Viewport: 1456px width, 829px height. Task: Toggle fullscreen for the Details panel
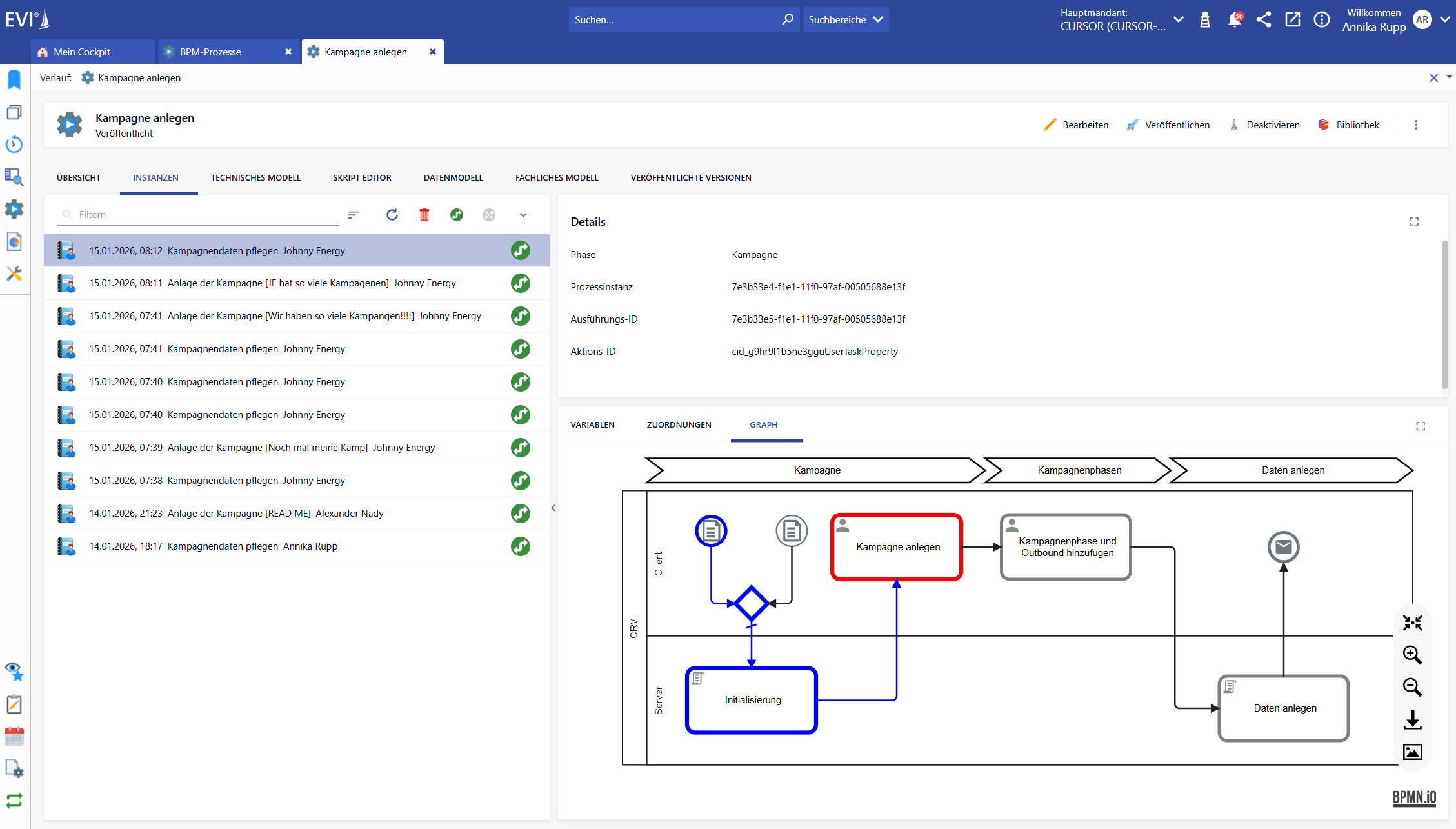1413,222
